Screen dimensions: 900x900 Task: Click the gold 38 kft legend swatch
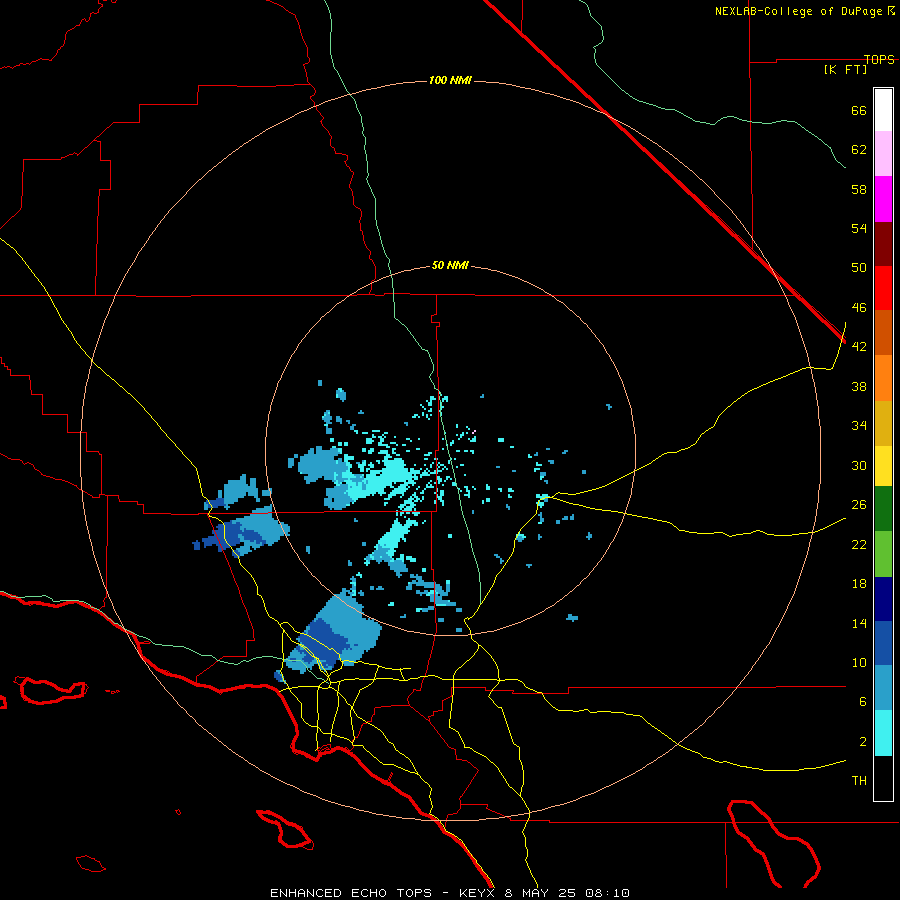point(883,423)
